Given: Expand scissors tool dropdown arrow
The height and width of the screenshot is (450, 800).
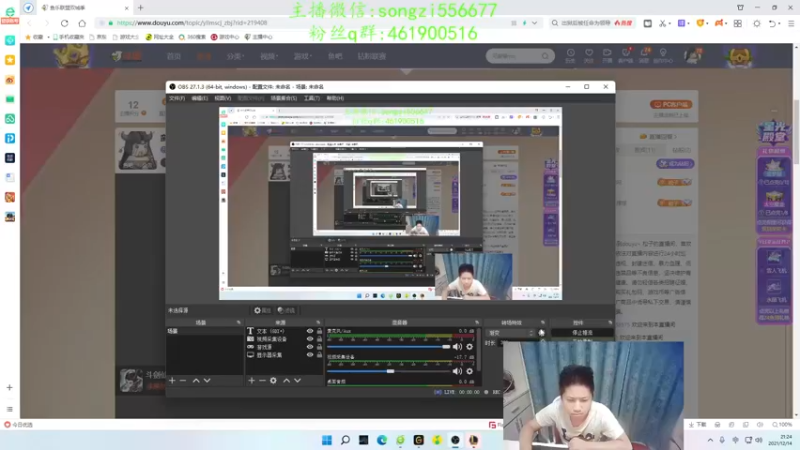Looking at the screenshot, I should pyautogui.click(x=669, y=23).
